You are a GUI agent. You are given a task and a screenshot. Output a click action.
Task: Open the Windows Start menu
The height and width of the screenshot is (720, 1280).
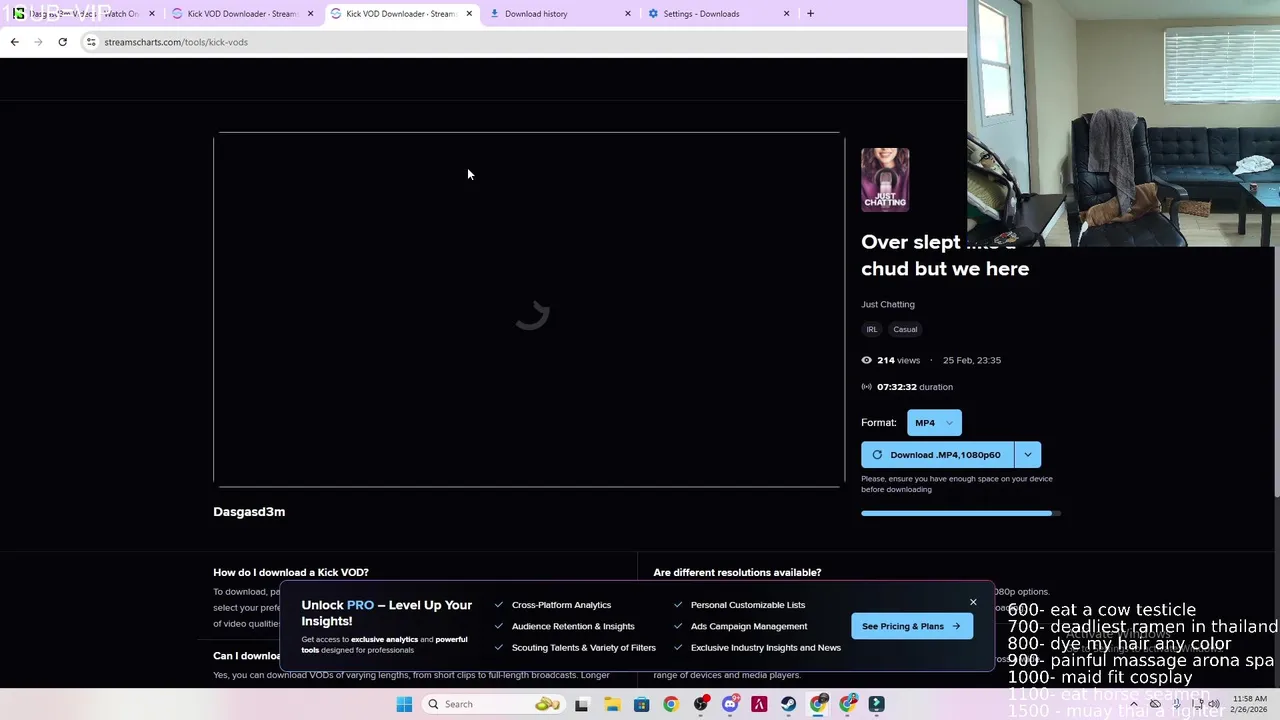[x=404, y=704]
